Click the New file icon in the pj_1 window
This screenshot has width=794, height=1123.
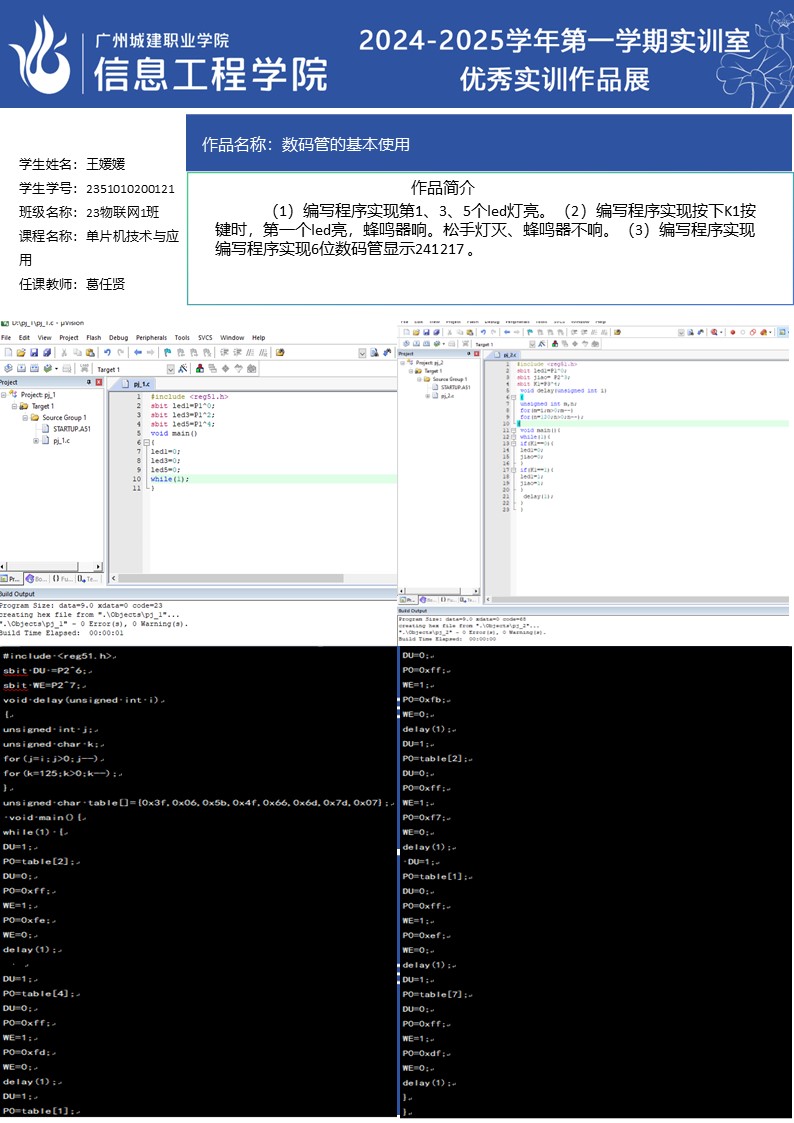point(8,352)
